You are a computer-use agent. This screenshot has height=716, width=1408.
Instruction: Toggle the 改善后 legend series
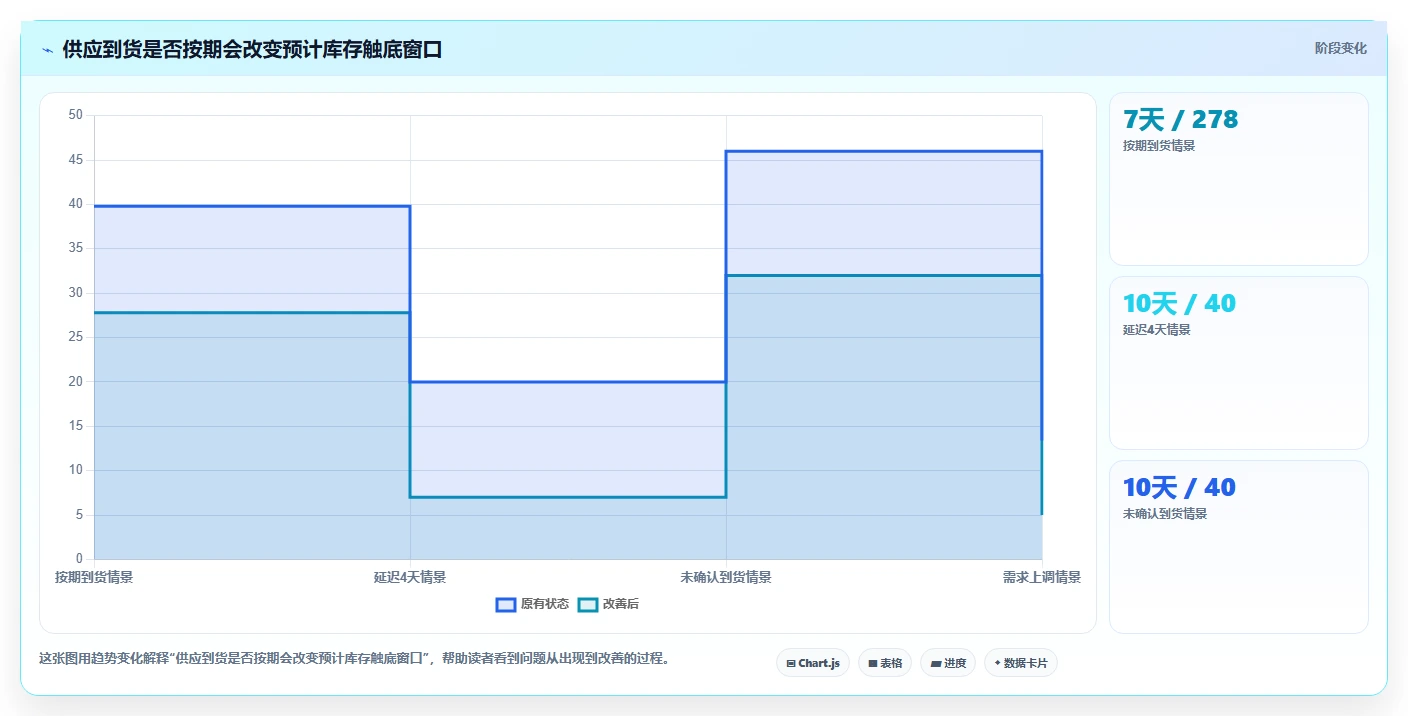pyautogui.click(x=609, y=604)
